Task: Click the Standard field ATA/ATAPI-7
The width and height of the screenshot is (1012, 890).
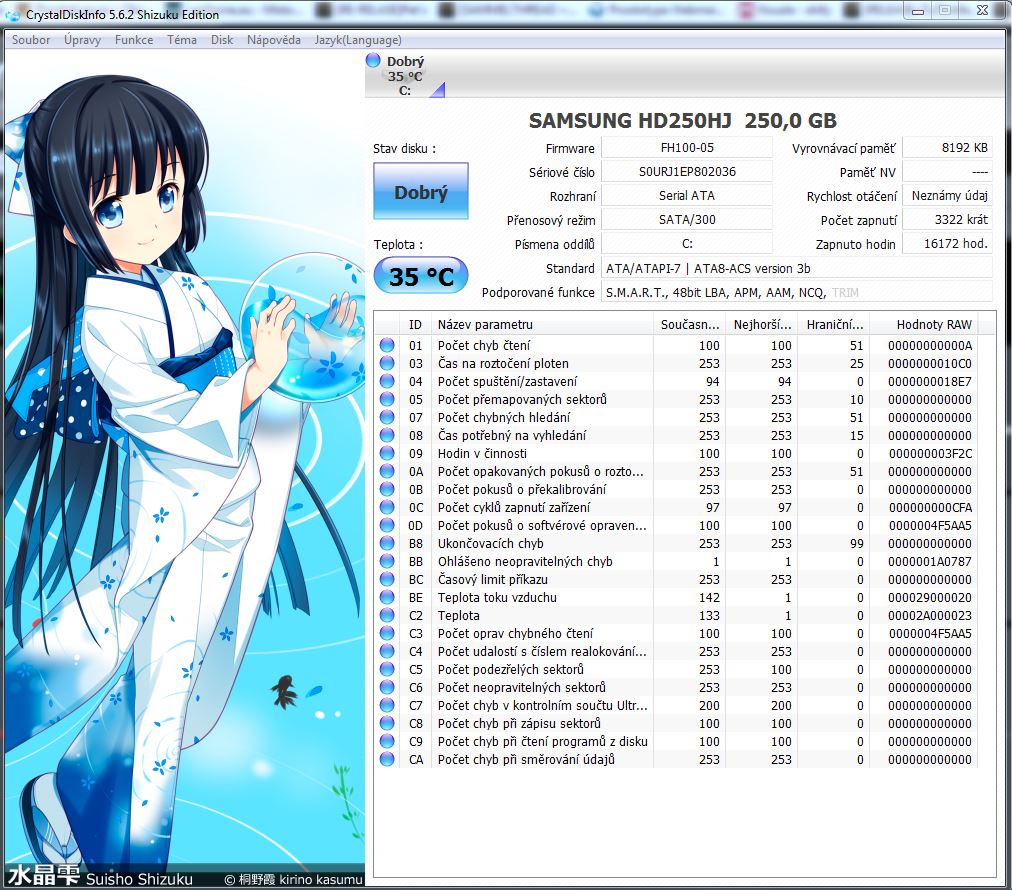Action: (x=797, y=268)
